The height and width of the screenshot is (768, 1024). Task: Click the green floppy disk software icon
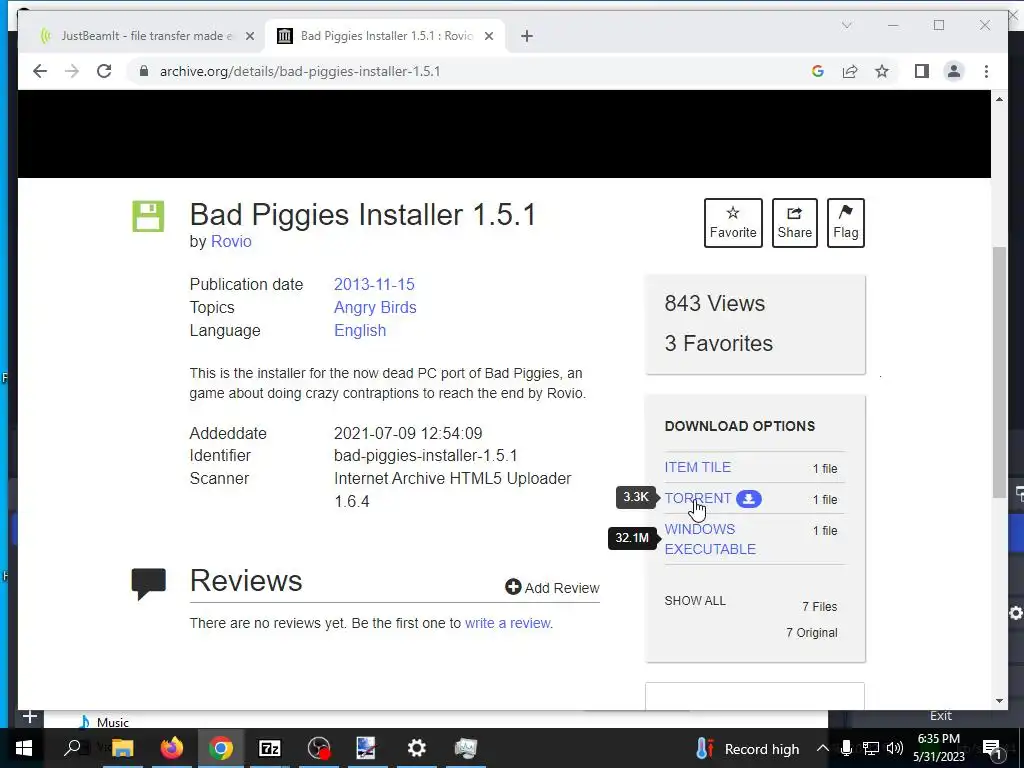tap(148, 216)
